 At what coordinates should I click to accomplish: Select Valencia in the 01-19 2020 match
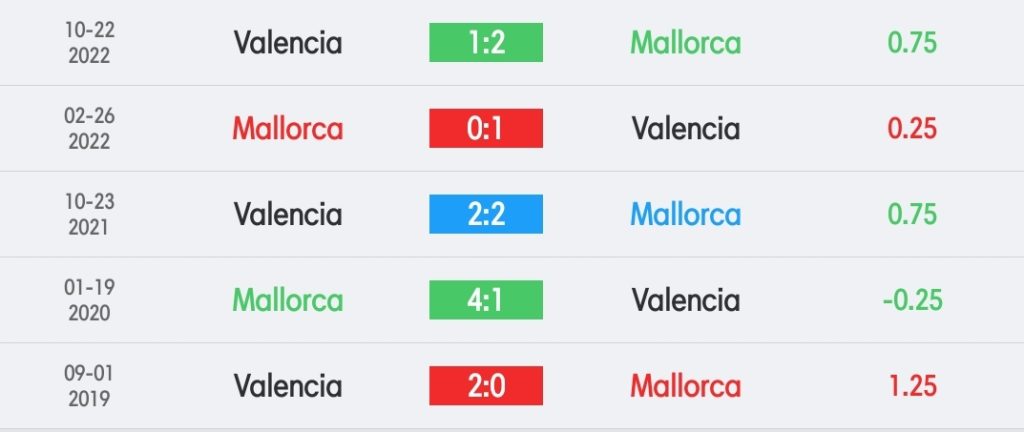tap(686, 300)
